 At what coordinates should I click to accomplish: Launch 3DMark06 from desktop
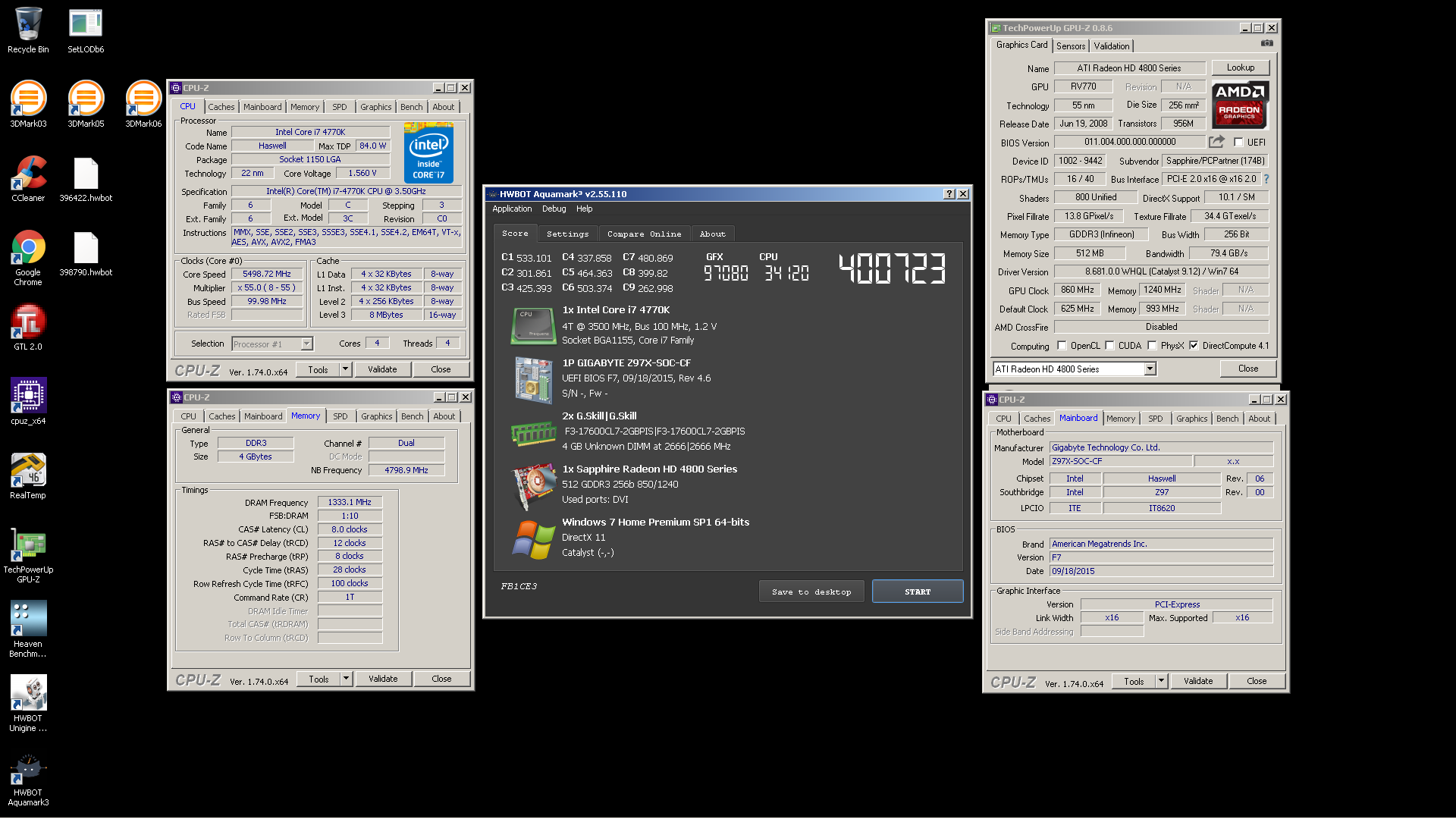(143, 104)
